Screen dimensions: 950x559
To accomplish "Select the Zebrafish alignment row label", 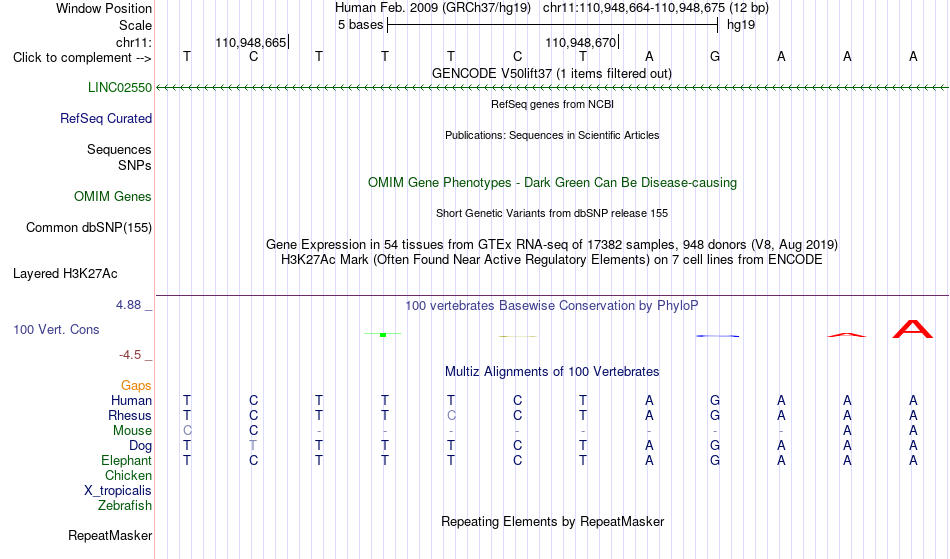I will pyautogui.click(x=125, y=505).
